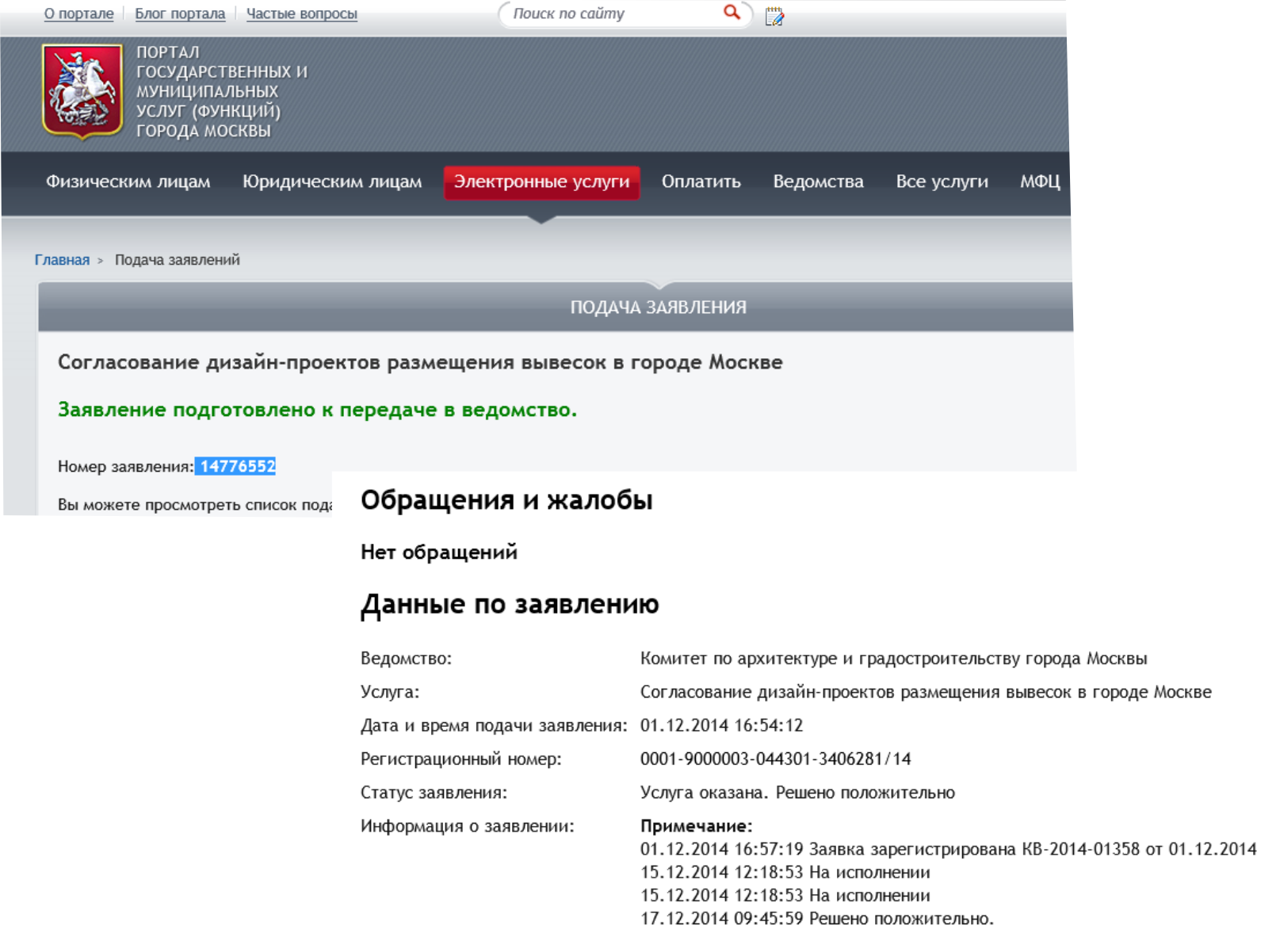Click the 'Вы можете просмотреть список' text
The image size is (1280, 952).
[195, 505]
